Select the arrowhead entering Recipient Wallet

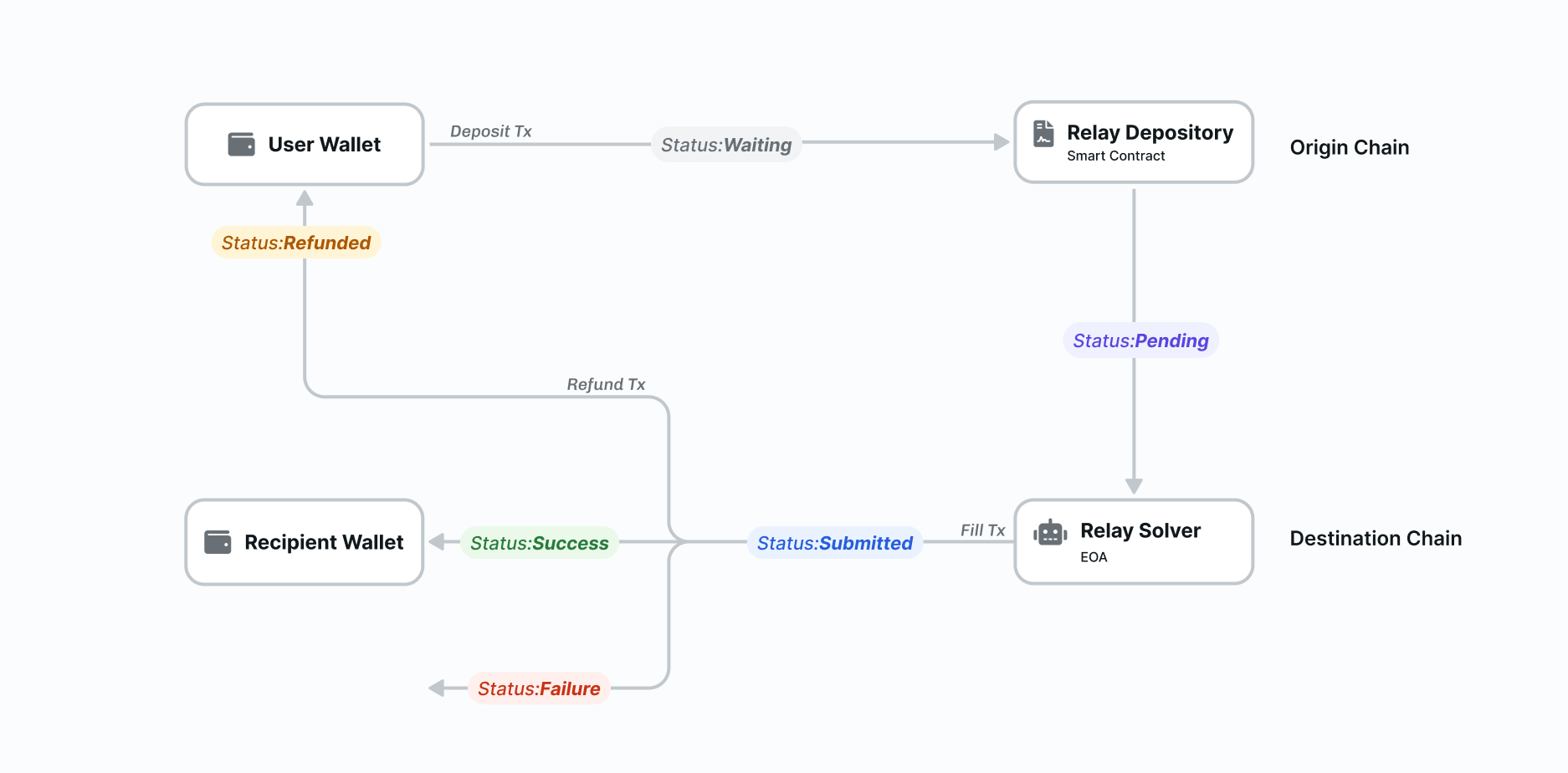click(435, 542)
